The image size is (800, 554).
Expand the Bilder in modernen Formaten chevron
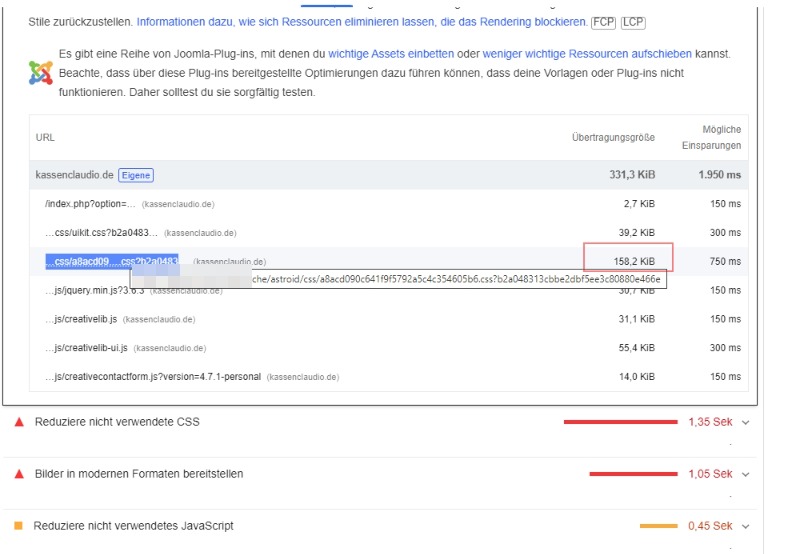point(745,474)
